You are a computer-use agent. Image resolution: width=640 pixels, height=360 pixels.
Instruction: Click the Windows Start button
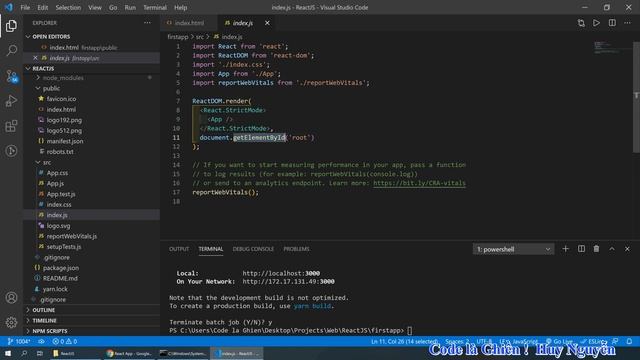[8, 353]
